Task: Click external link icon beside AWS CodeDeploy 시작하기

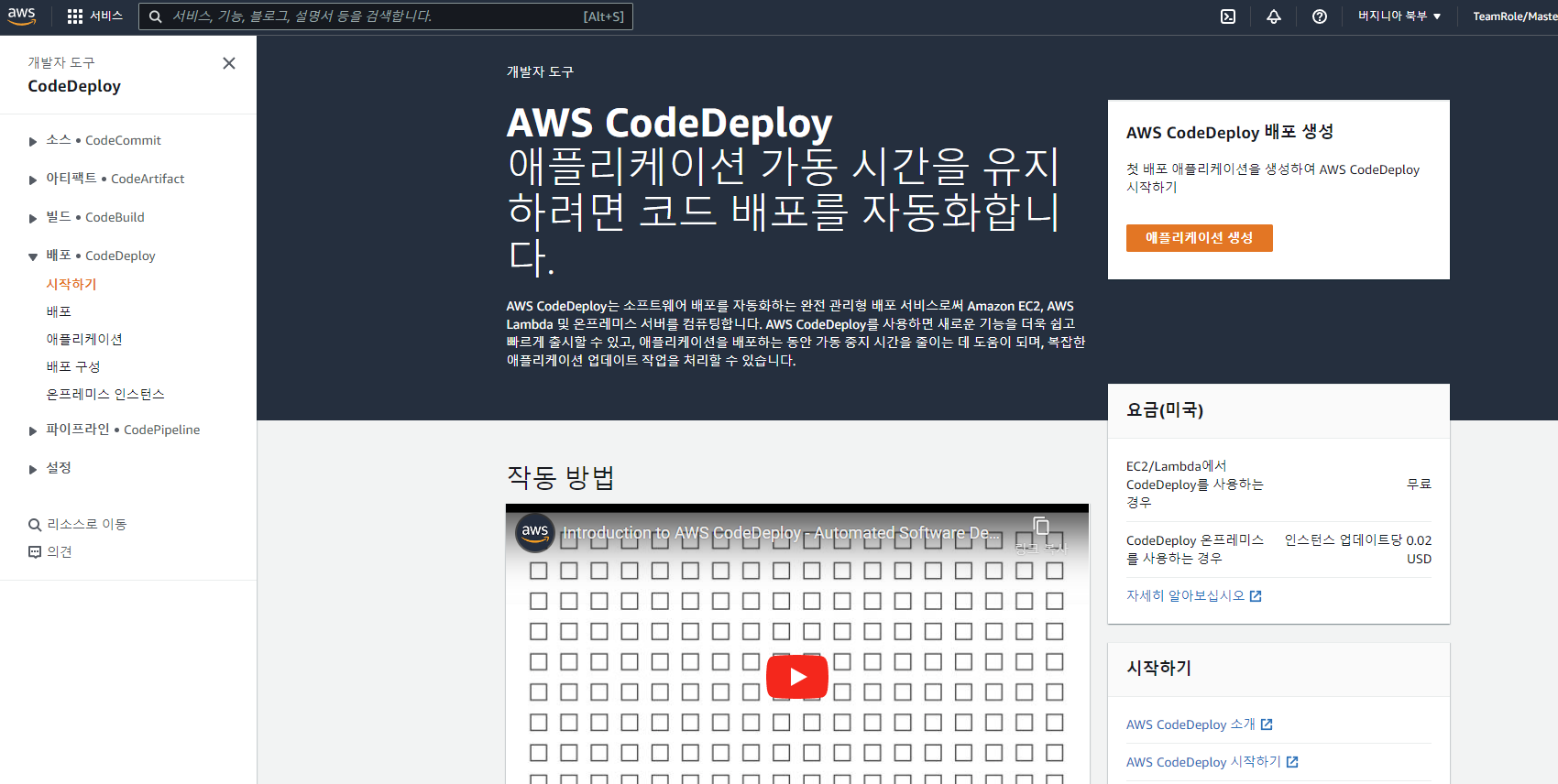Action: (1292, 762)
